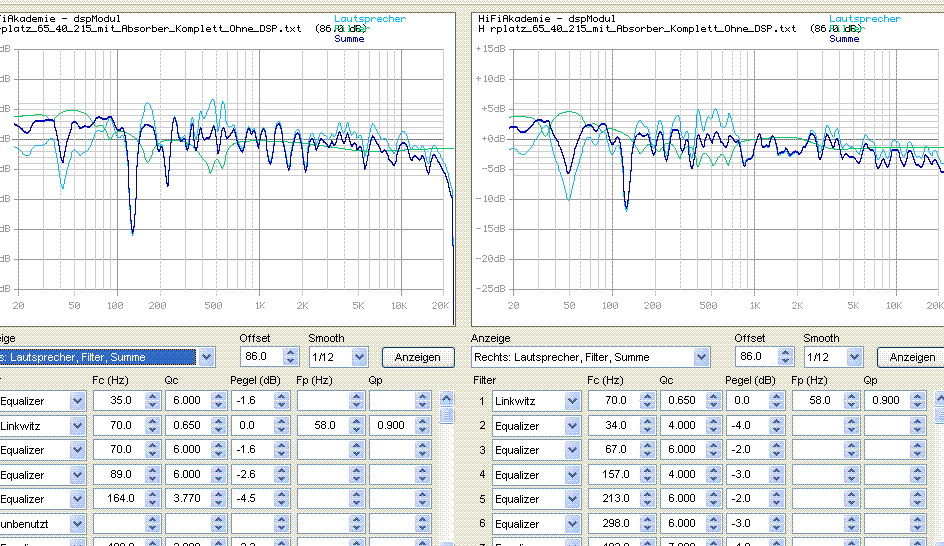Decrease Qc 3.770 stepper on left
Screen dimensions: 944x546
[x=219, y=503]
